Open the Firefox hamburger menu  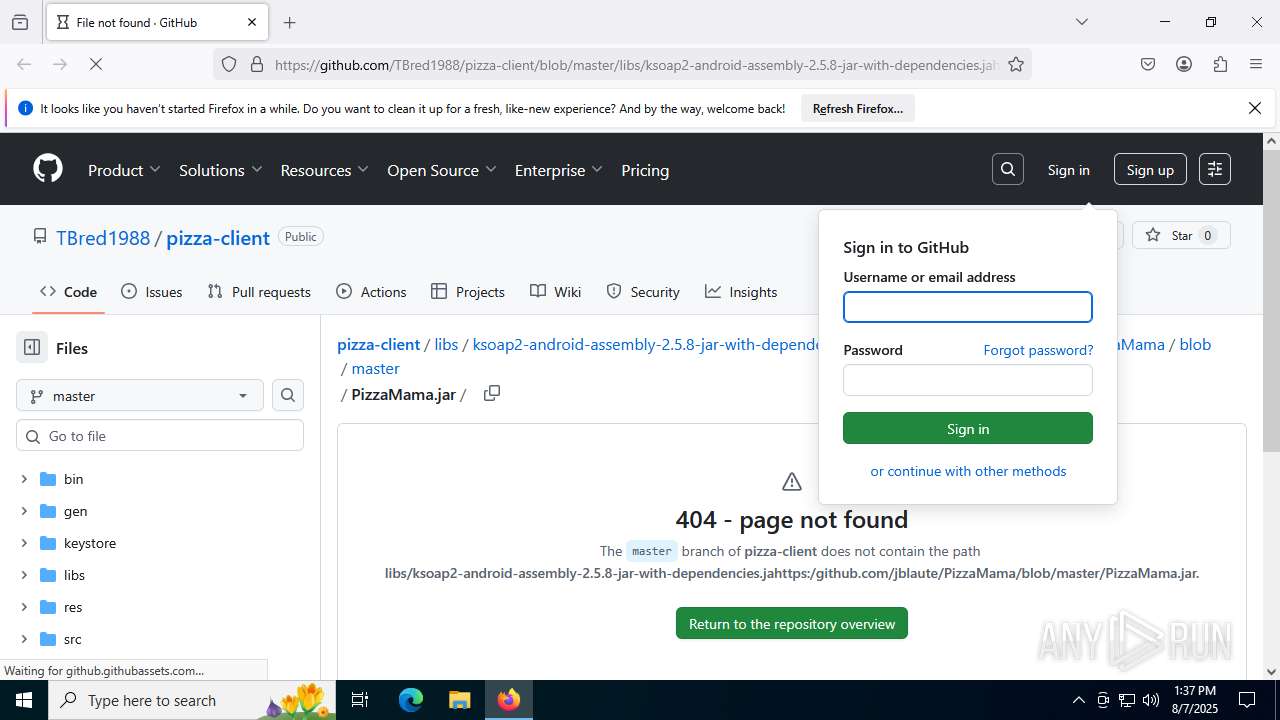point(1256,64)
